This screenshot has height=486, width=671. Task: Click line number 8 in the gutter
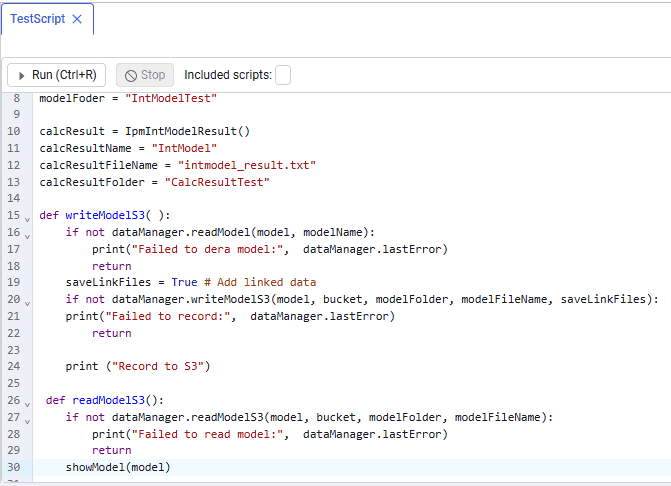click(17, 98)
